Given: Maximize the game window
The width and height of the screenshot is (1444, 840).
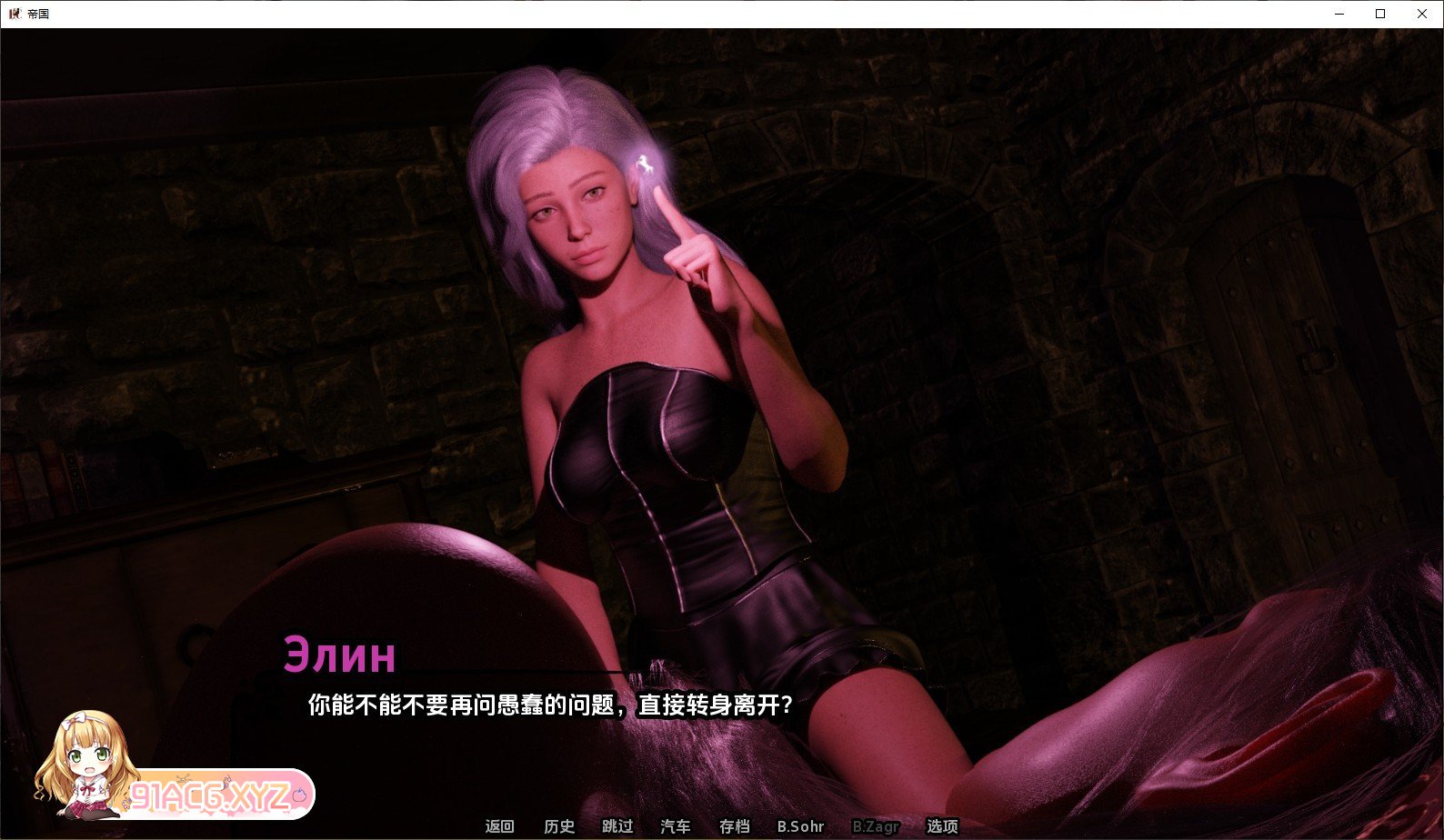Looking at the screenshot, I should [1380, 14].
